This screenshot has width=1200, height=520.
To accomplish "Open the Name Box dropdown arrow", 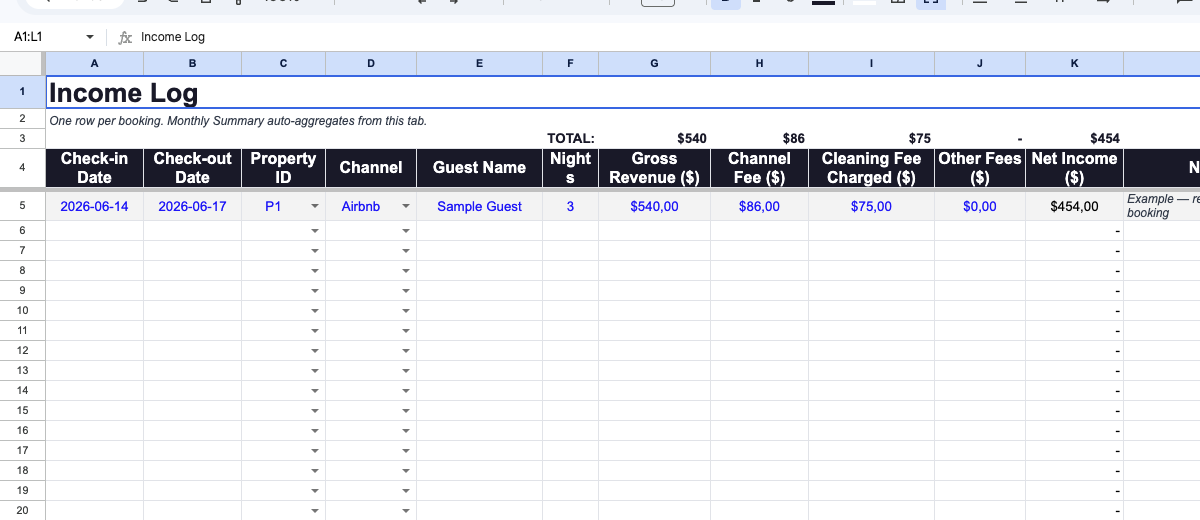I will tap(90, 37).
